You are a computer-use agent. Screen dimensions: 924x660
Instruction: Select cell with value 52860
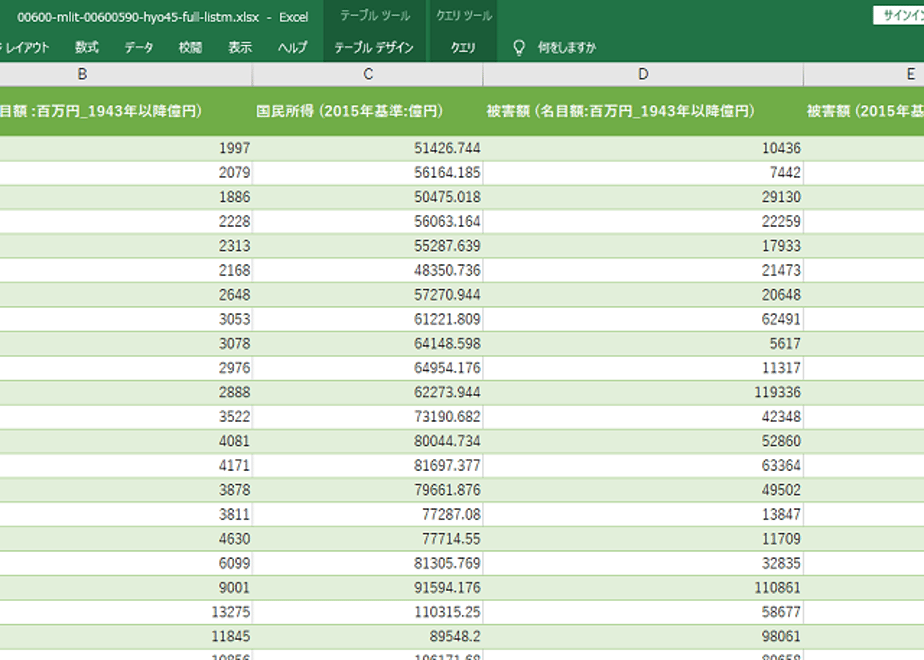643,441
